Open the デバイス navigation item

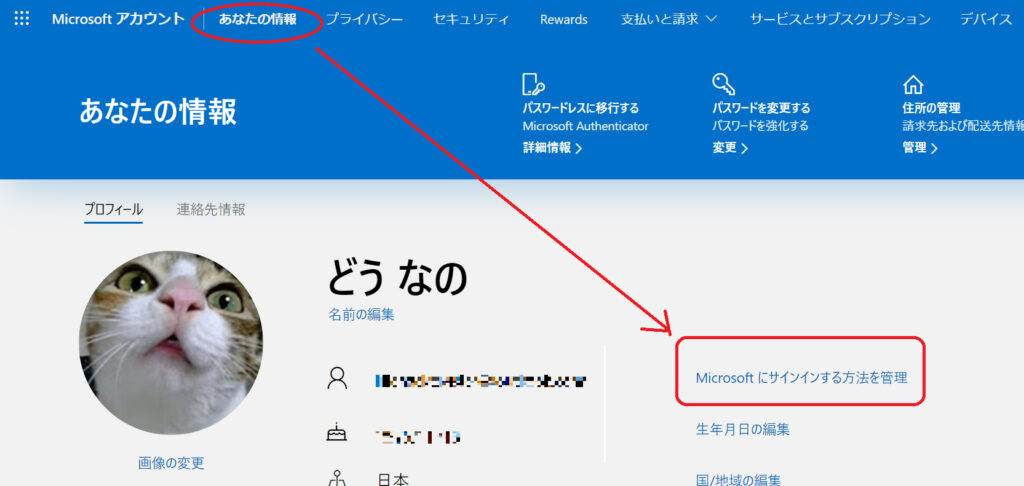click(x=986, y=20)
